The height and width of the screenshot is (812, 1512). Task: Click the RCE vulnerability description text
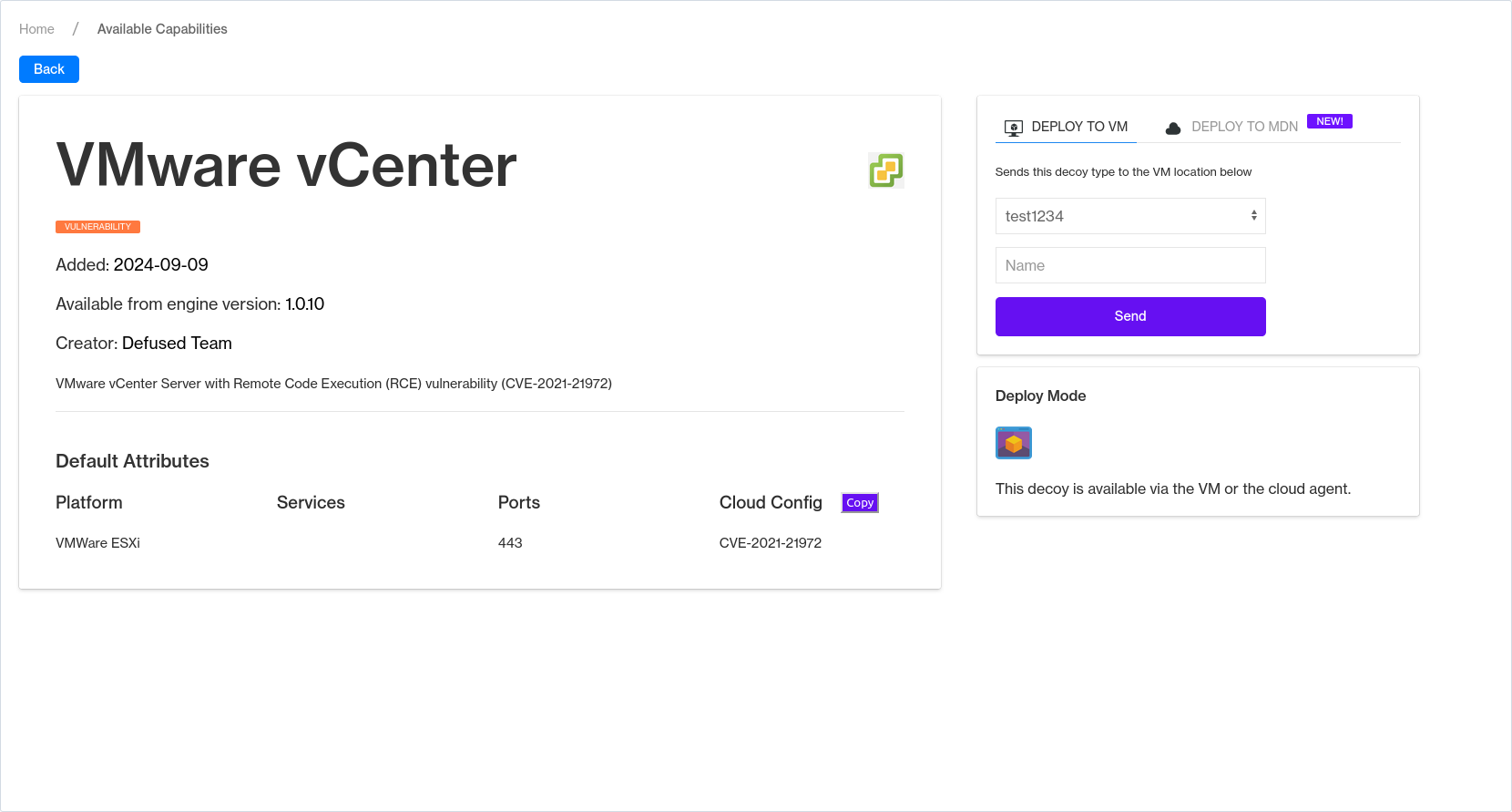click(333, 384)
